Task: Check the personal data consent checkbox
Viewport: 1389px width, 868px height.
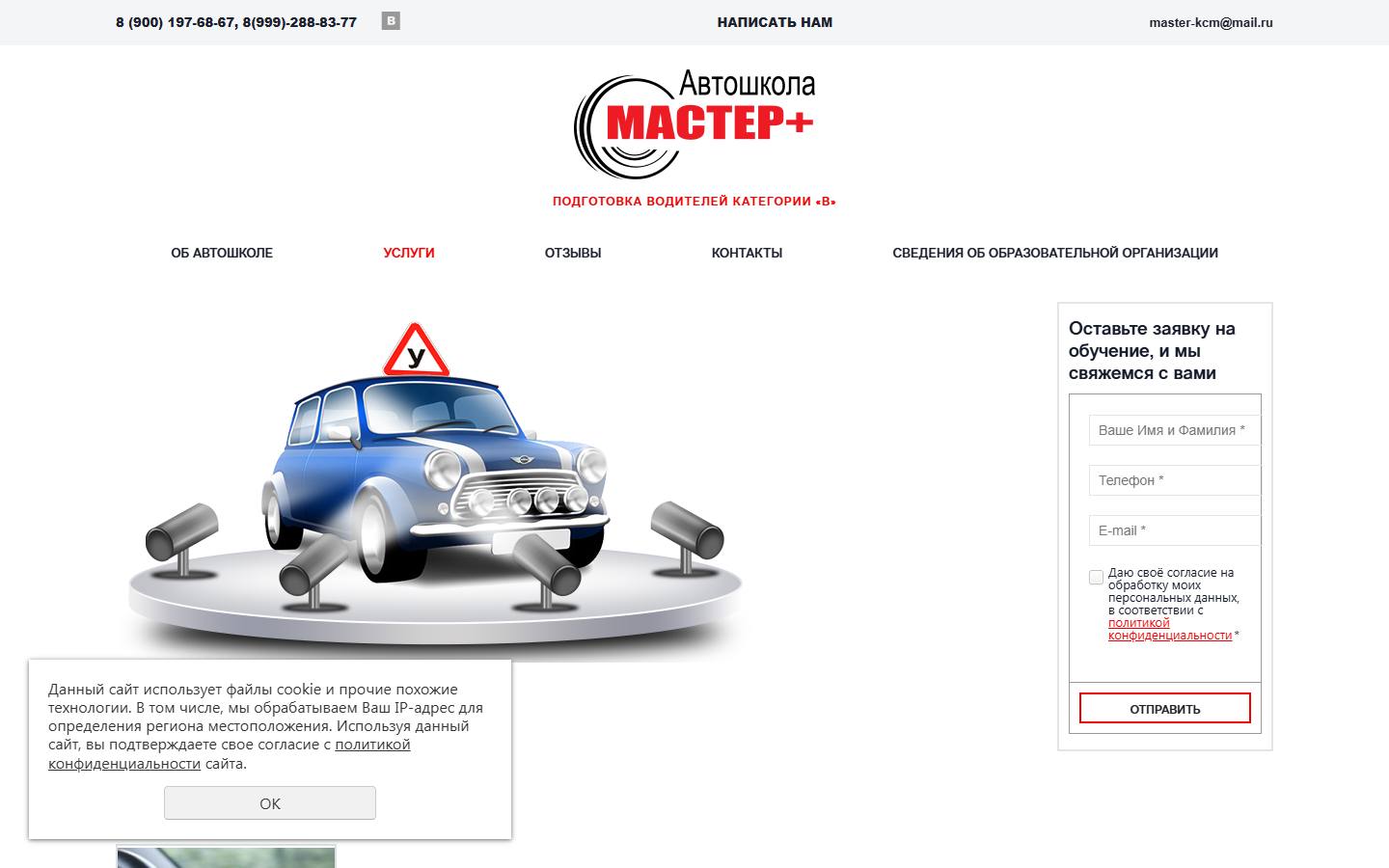Action: point(1096,577)
